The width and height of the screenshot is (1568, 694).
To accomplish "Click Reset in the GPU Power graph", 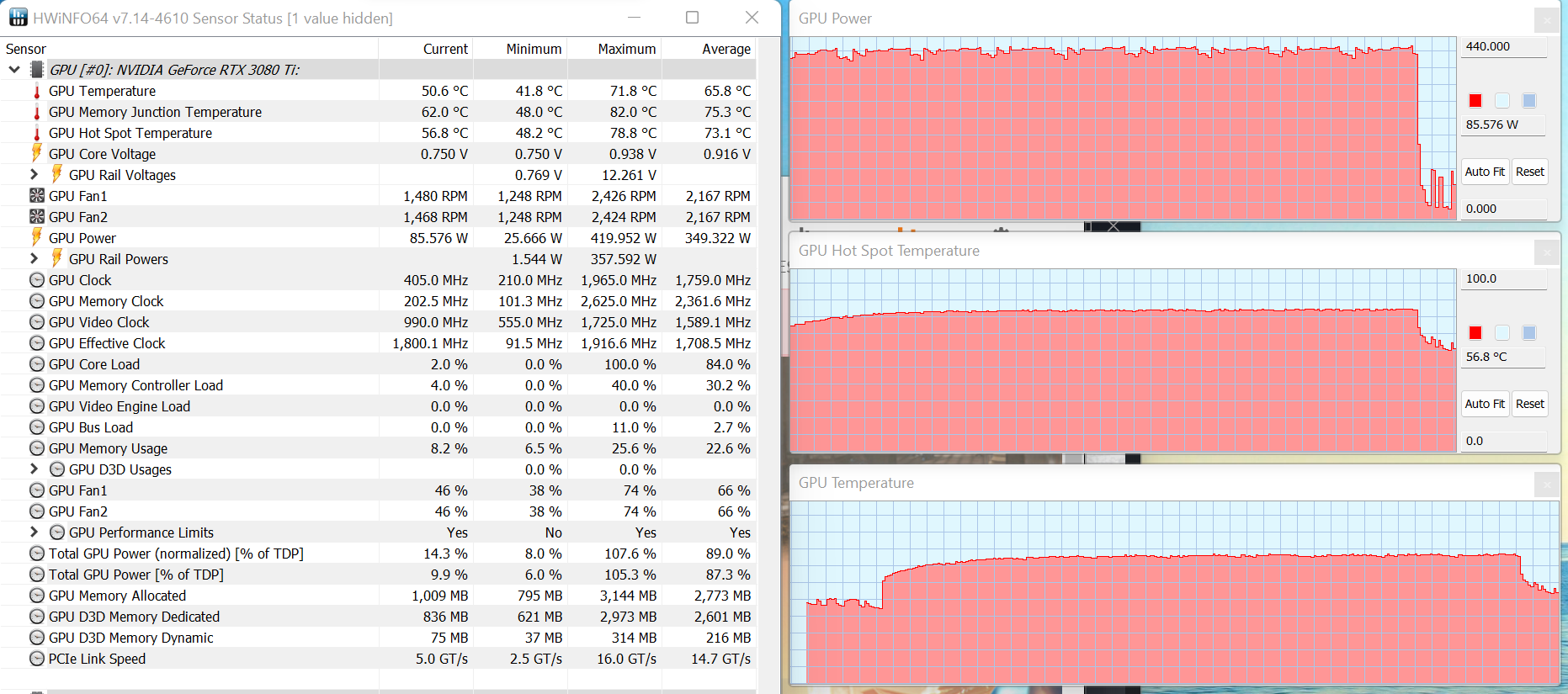I will click(1530, 172).
